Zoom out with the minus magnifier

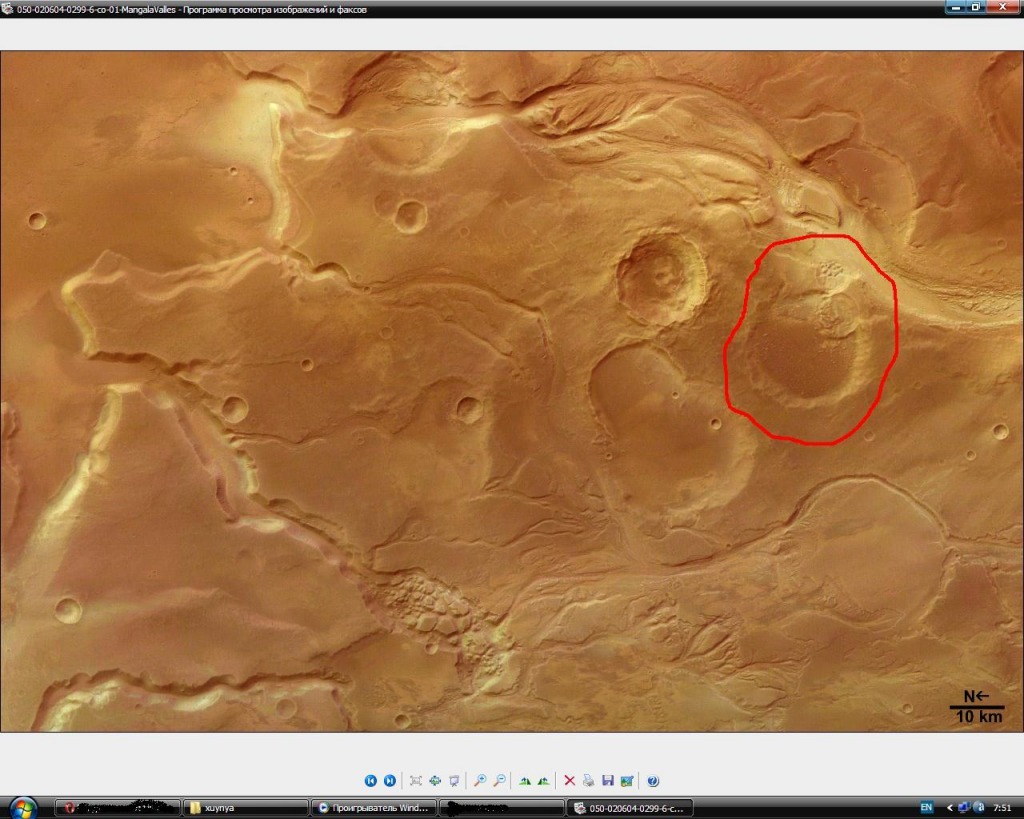[499, 780]
